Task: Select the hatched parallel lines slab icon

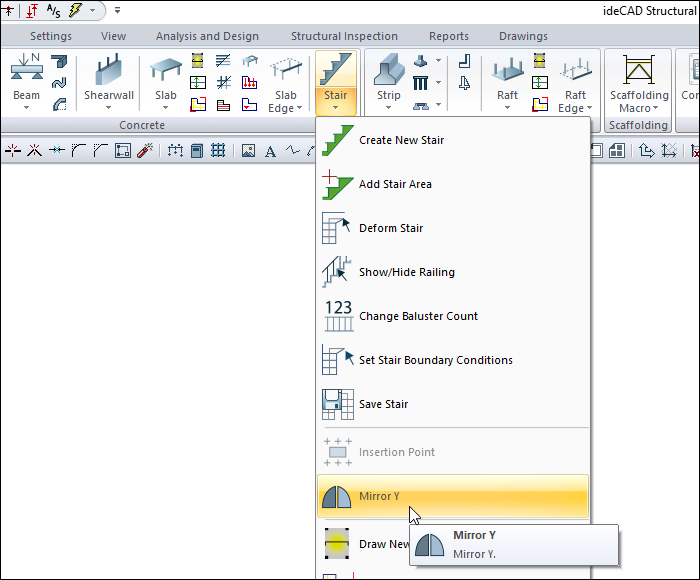Action: (223, 60)
